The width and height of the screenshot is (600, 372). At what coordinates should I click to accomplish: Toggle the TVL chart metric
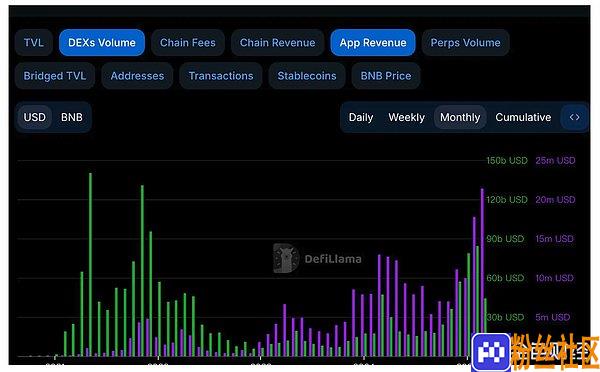click(x=34, y=42)
